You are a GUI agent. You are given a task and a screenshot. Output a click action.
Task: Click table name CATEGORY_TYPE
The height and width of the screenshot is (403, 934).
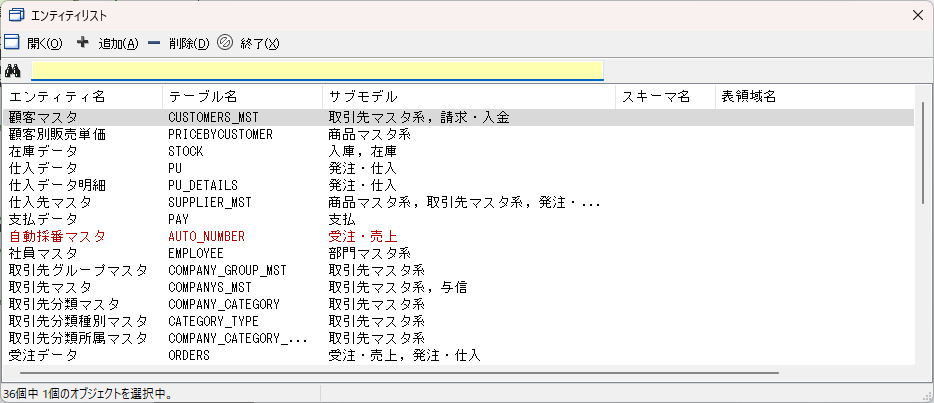pyautogui.click(x=213, y=321)
